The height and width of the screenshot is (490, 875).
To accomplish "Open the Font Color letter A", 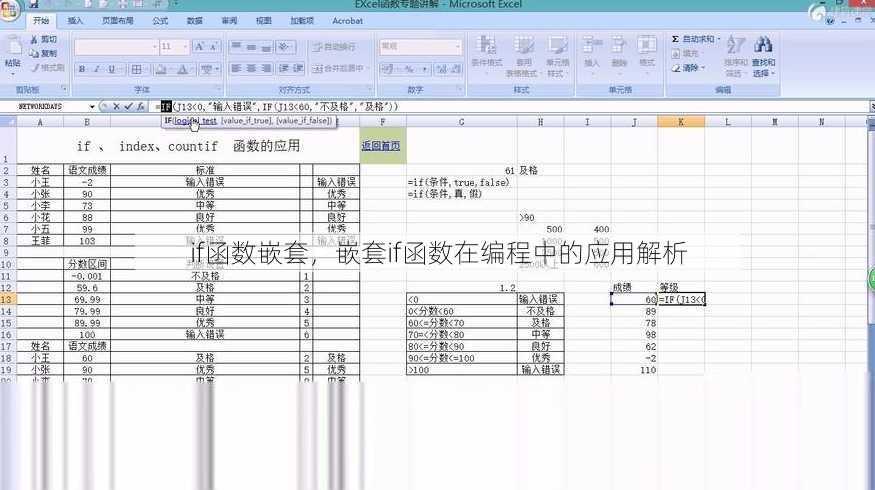I will pyautogui.click(x=182, y=69).
